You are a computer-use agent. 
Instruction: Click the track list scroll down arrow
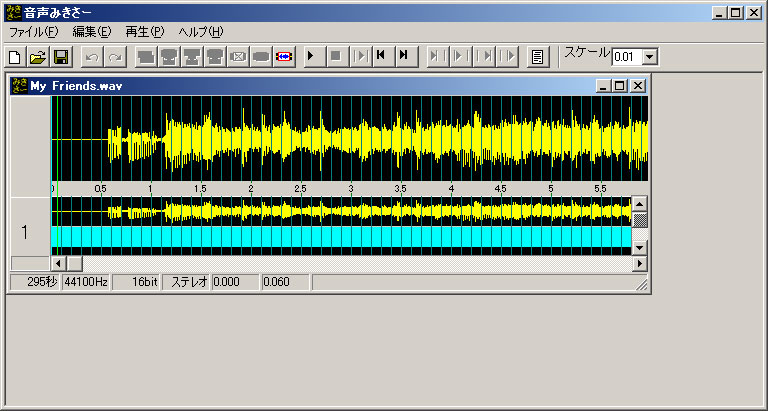(x=640, y=247)
